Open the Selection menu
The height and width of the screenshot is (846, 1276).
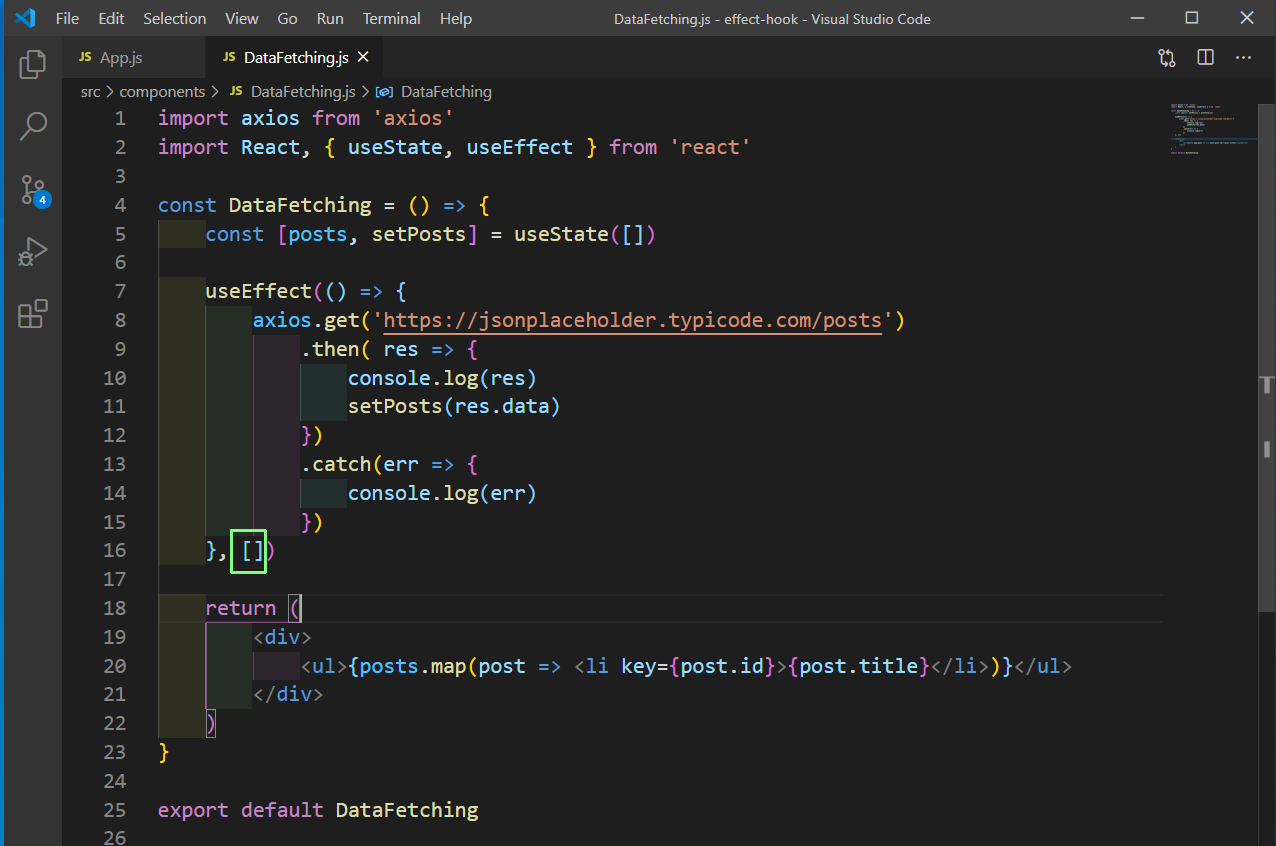pos(174,18)
